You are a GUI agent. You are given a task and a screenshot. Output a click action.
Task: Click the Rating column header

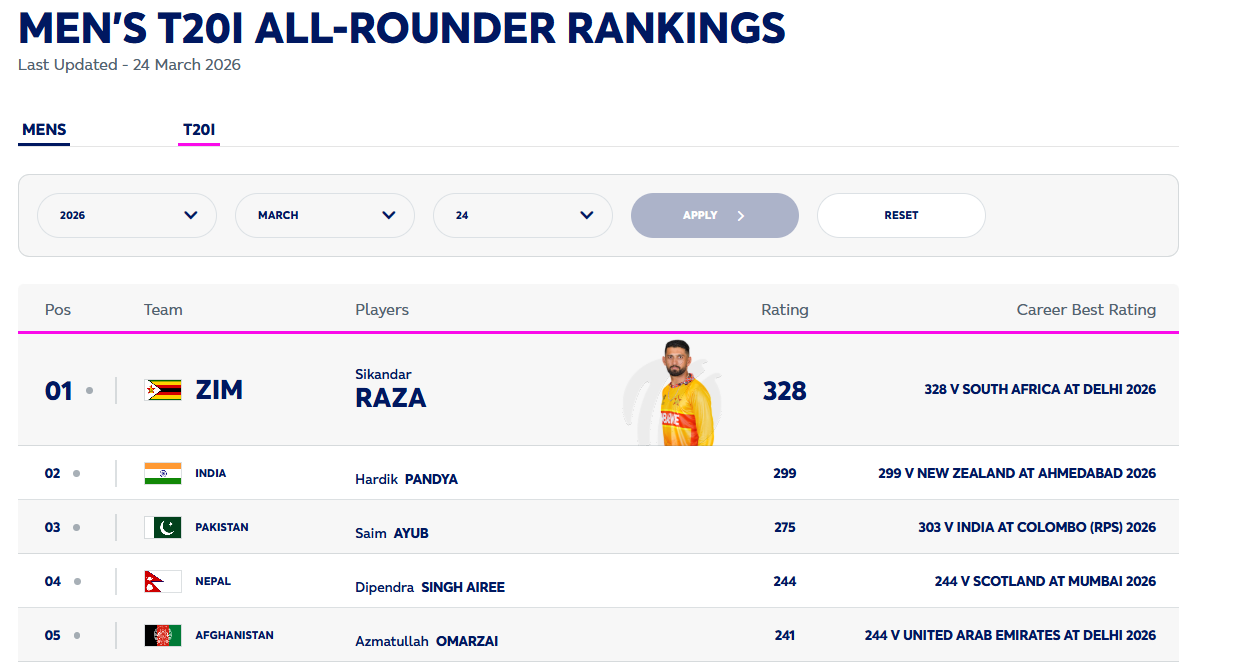pyautogui.click(x=784, y=310)
